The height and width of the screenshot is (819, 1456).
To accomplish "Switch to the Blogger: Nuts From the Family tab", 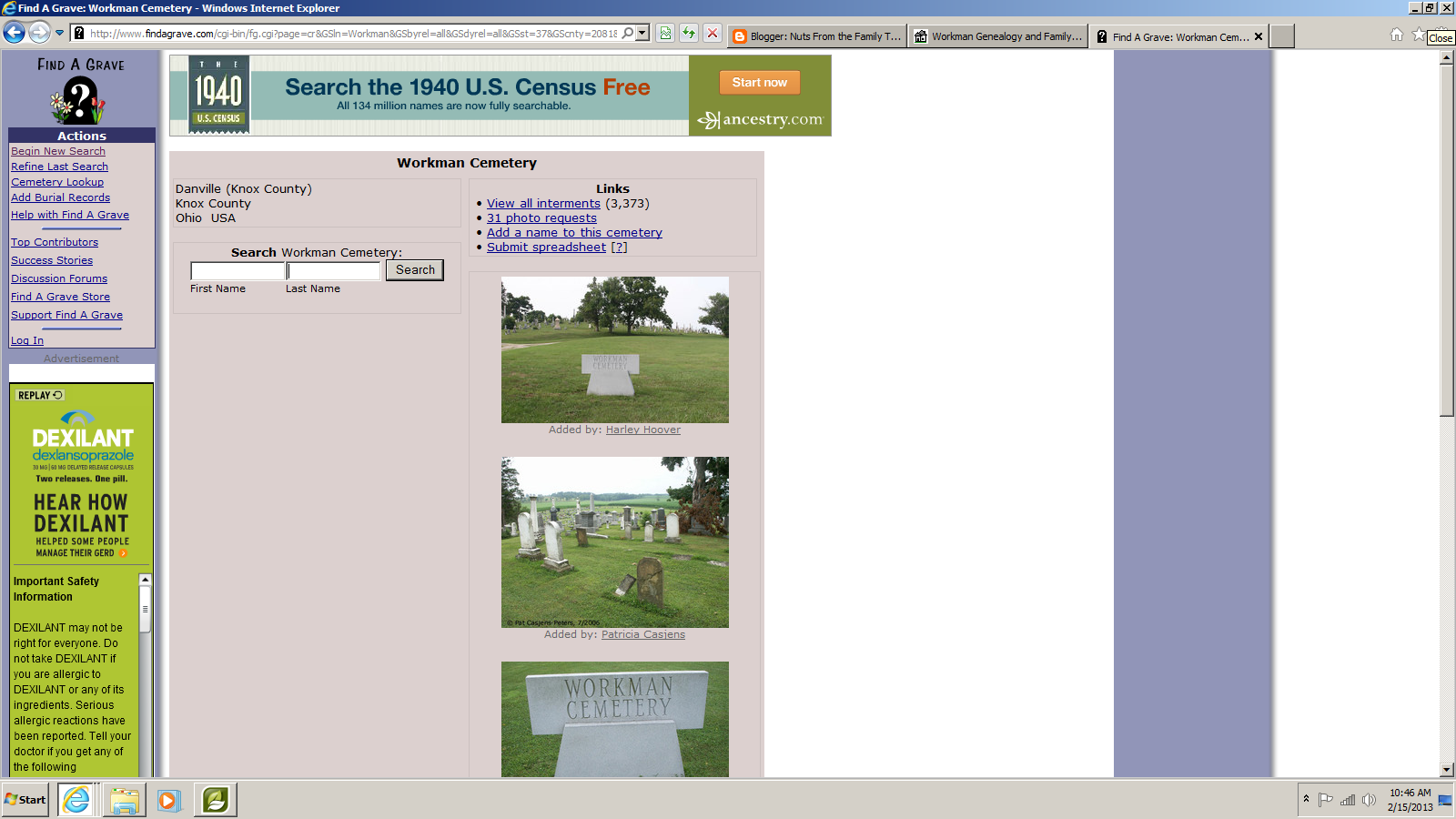I will [x=814, y=36].
